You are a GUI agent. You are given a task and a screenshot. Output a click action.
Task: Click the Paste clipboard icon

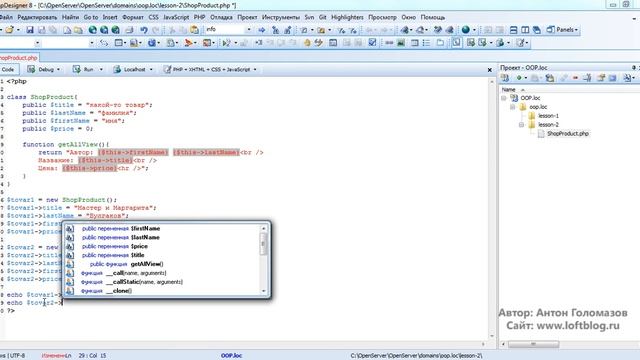pyautogui.click(x=195, y=30)
